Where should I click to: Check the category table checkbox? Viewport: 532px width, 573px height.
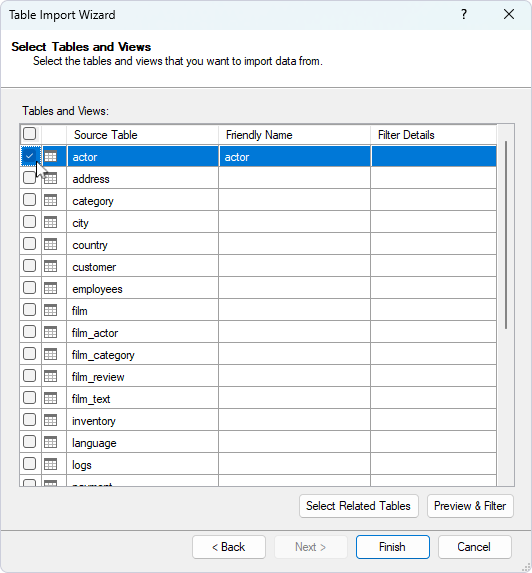click(29, 200)
